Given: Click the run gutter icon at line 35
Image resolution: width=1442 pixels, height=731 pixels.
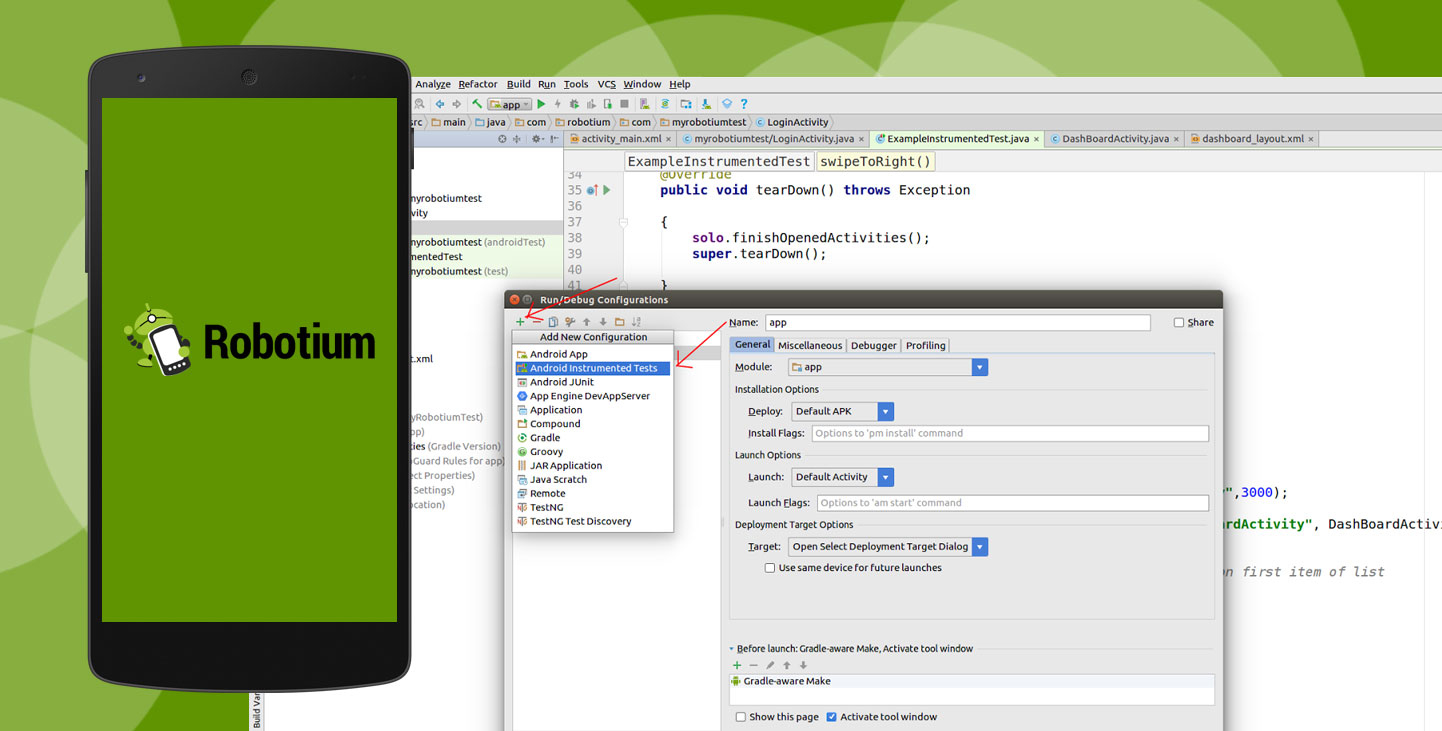Looking at the screenshot, I should point(607,190).
